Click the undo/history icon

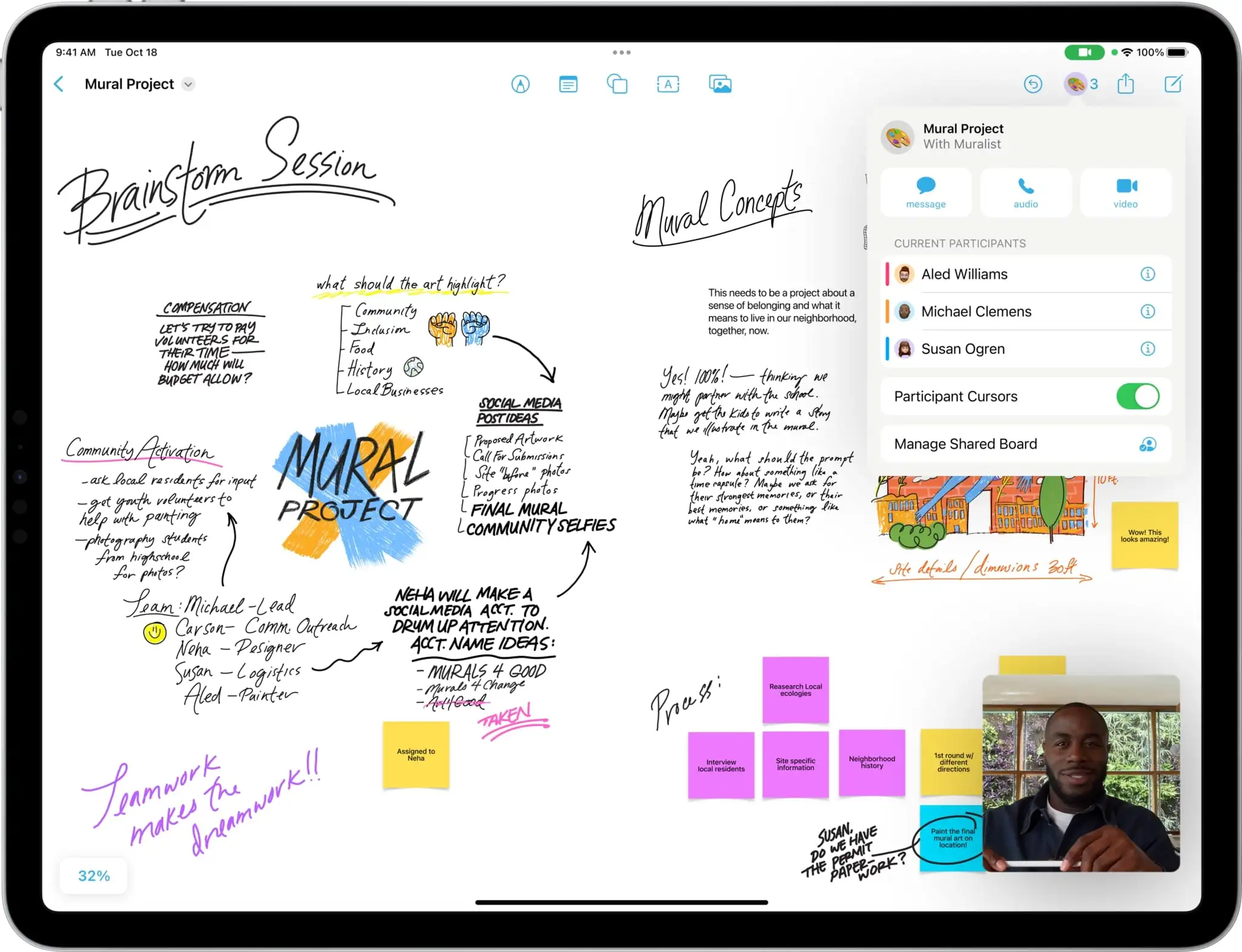(x=1033, y=83)
